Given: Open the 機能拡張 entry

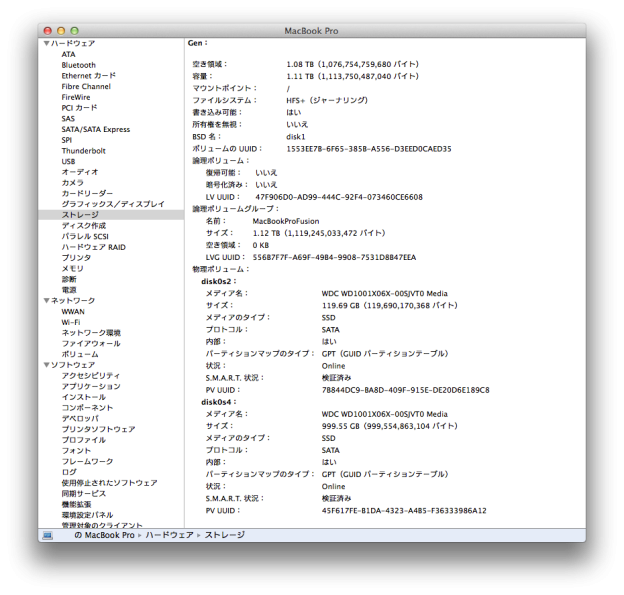Looking at the screenshot, I should tap(76, 504).
